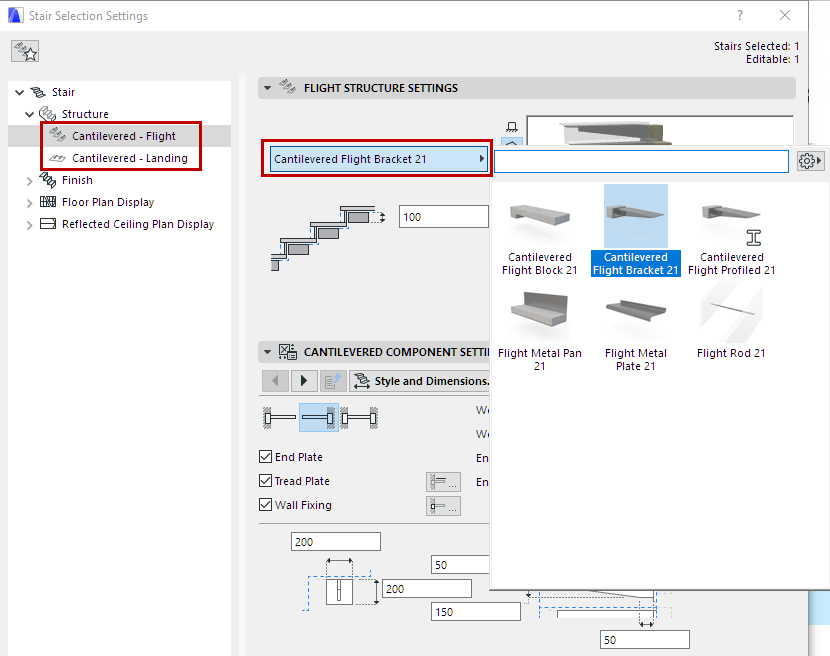
Task: Expand the Finish tree node
Action: click(30, 181)
